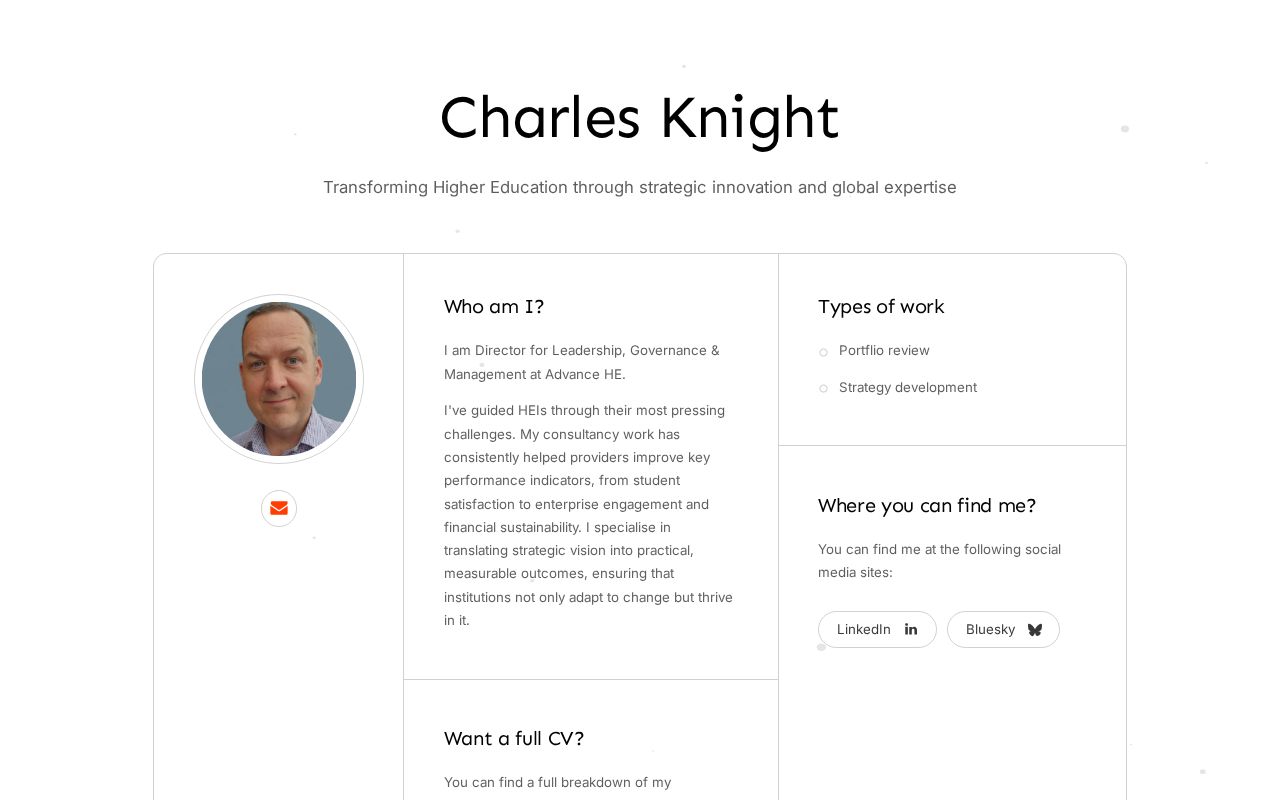Viewport: 1280px width, 800px height.
Task: Click the circle bullet beside Portflio review
Action: coord(823,352)
